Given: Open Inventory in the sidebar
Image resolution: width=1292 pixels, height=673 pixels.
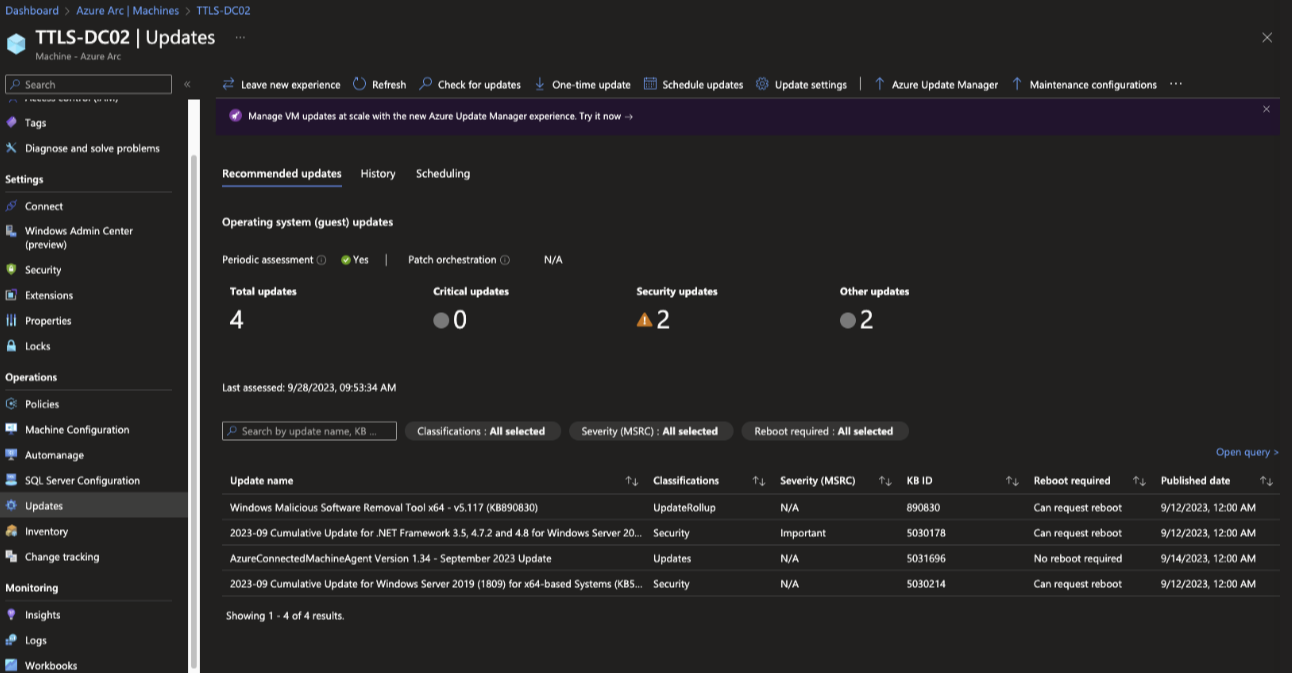Looking at the screenshot, I should pos(46,532).
